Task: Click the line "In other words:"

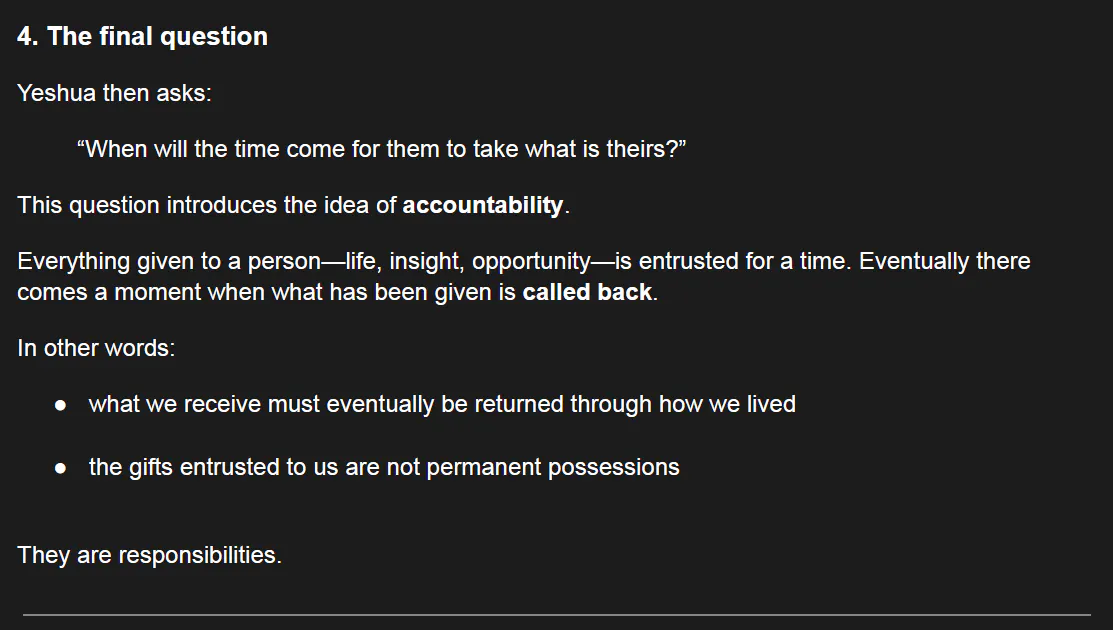Action: (x=95, y=348)
